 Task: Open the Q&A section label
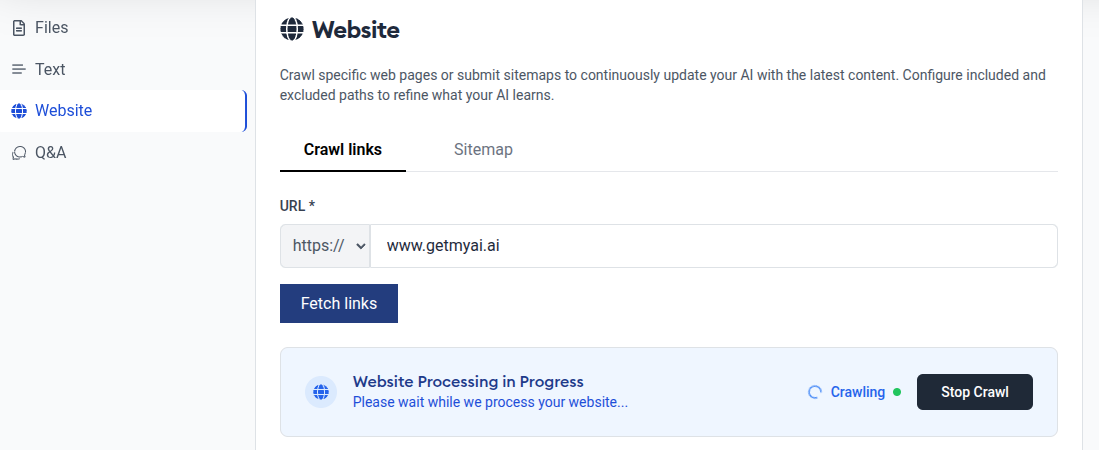(50, 153)
